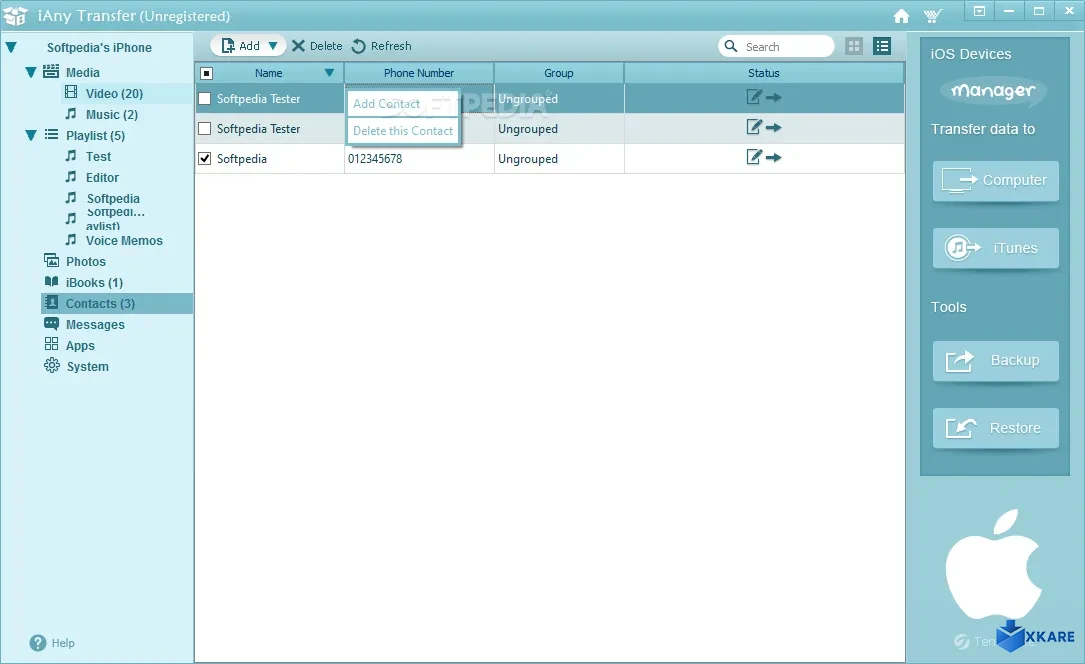Open the Test playlist
Image resolution: width=1085 pixels, height=664 pixels.
[x=98, y=157]
